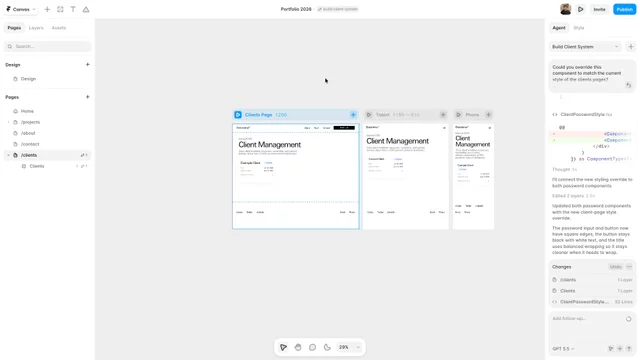Viewport: 640px width, 360px height.
Task: Switch to the Agent tab
Action: 559,28
